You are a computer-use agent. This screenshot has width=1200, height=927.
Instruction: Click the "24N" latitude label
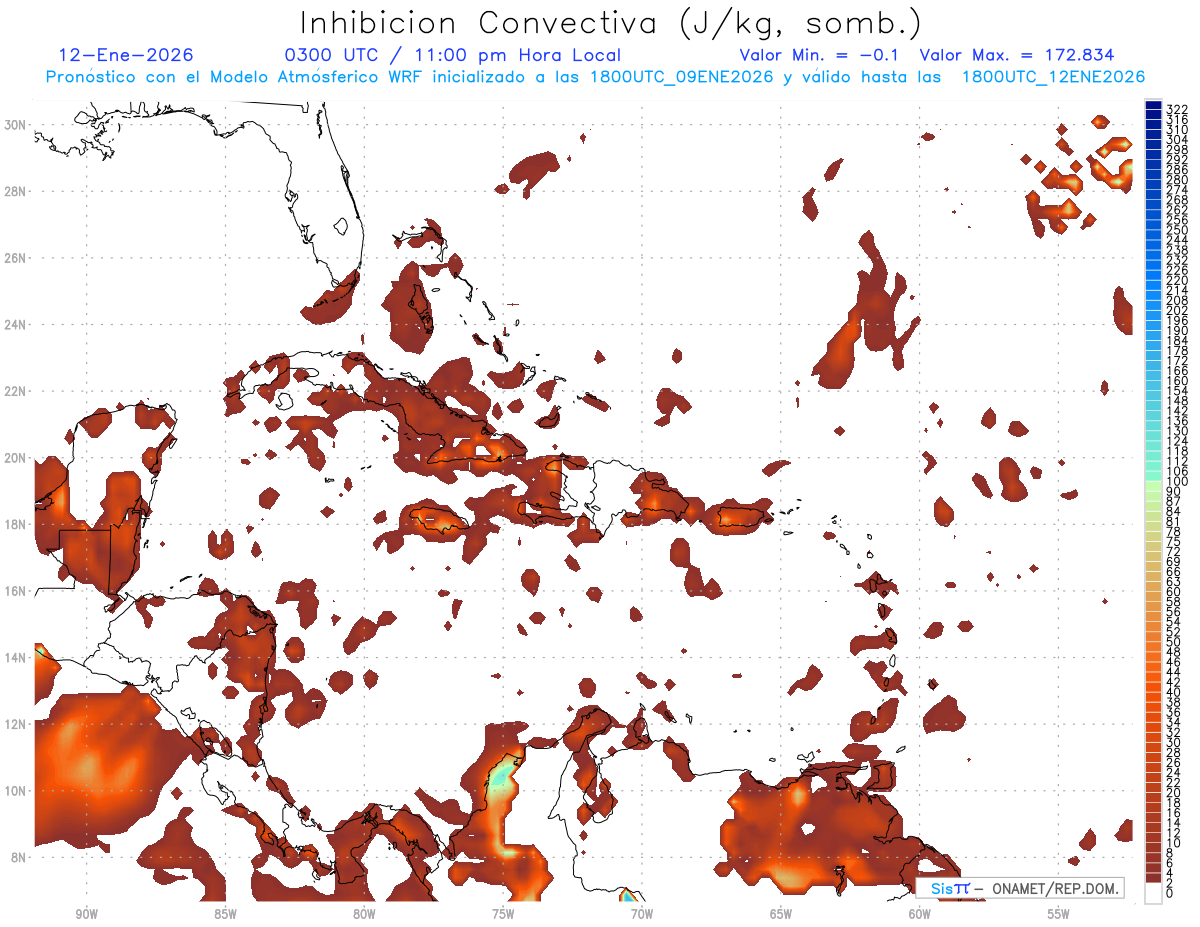pyautogui.click(x=17, y=325)
